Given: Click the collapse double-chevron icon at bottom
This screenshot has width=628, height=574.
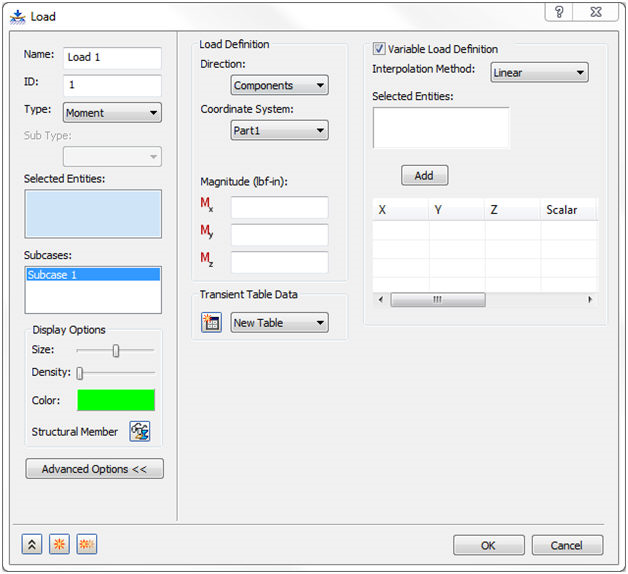Looking at the screenshot, I should click(x=32, y=544).
